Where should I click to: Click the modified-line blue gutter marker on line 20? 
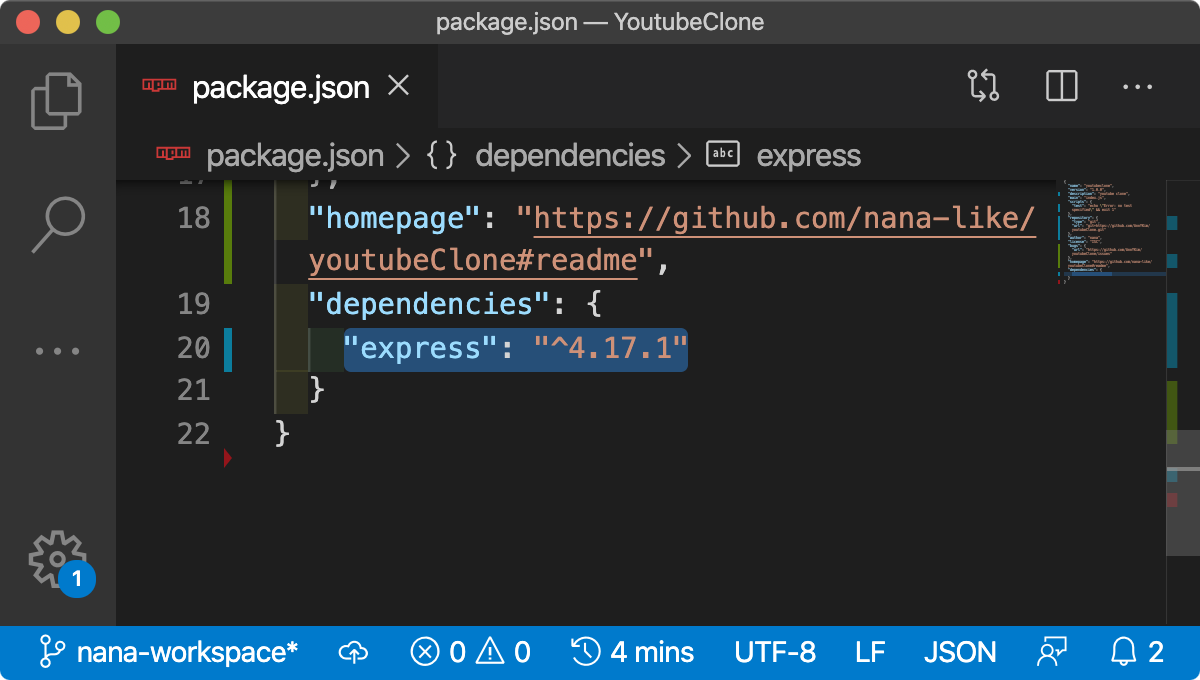tap(228, 349)
